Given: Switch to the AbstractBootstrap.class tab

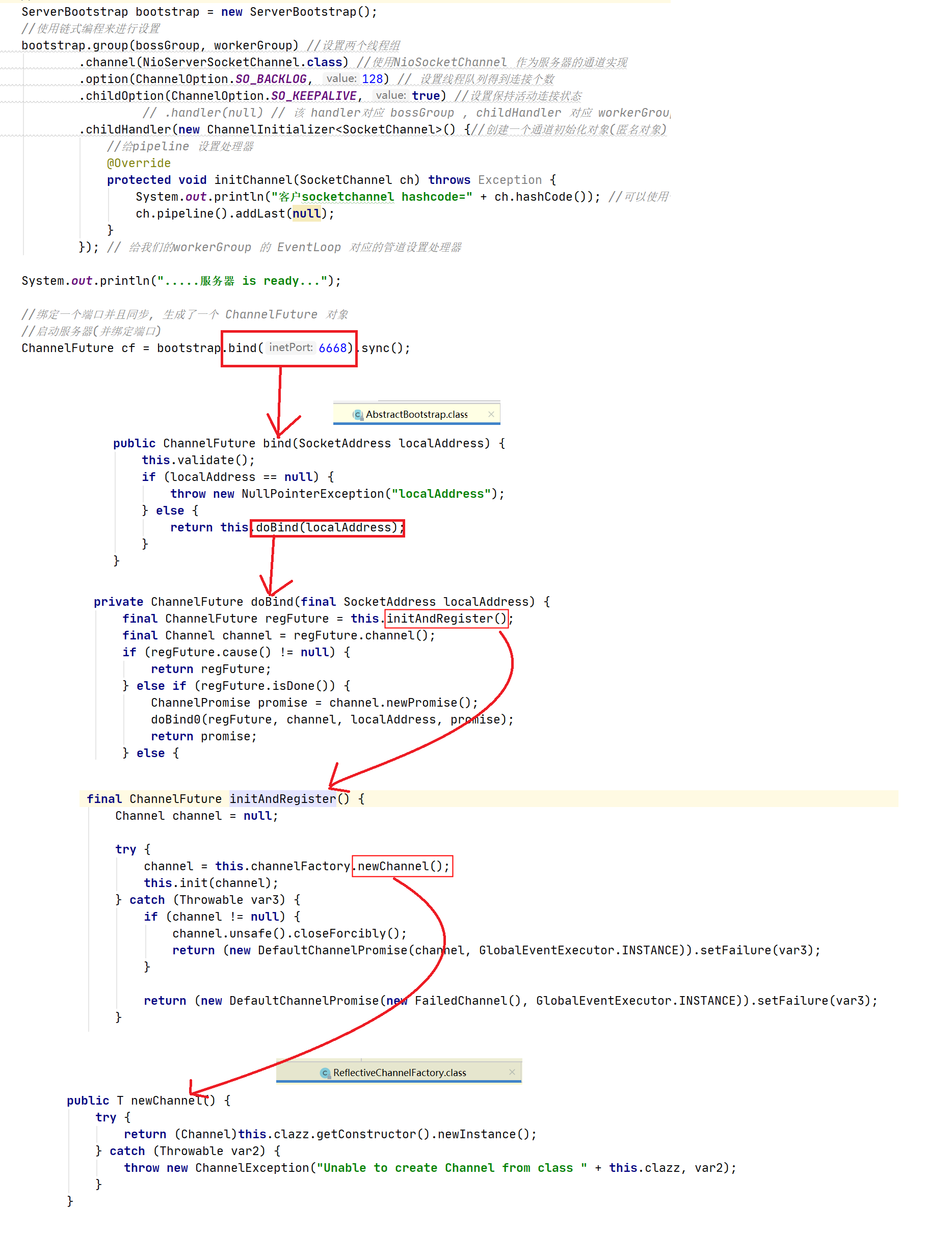Looking at the screenshot, I should [x=416, y=414].
